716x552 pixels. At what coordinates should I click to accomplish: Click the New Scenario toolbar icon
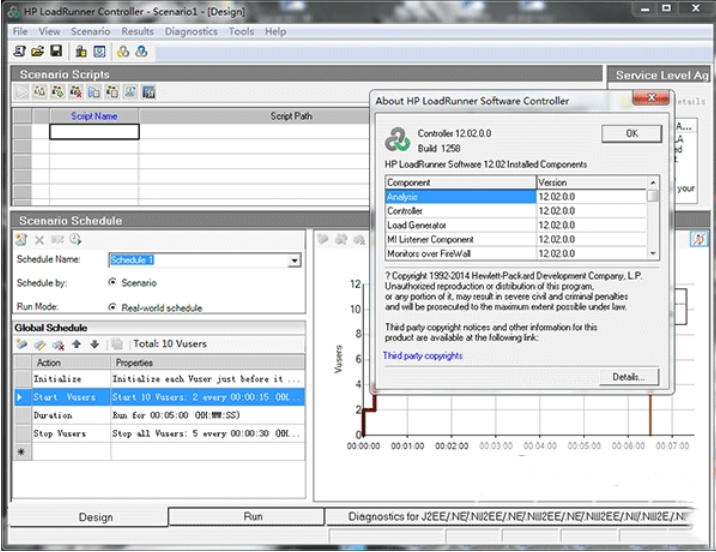point(20,51)
